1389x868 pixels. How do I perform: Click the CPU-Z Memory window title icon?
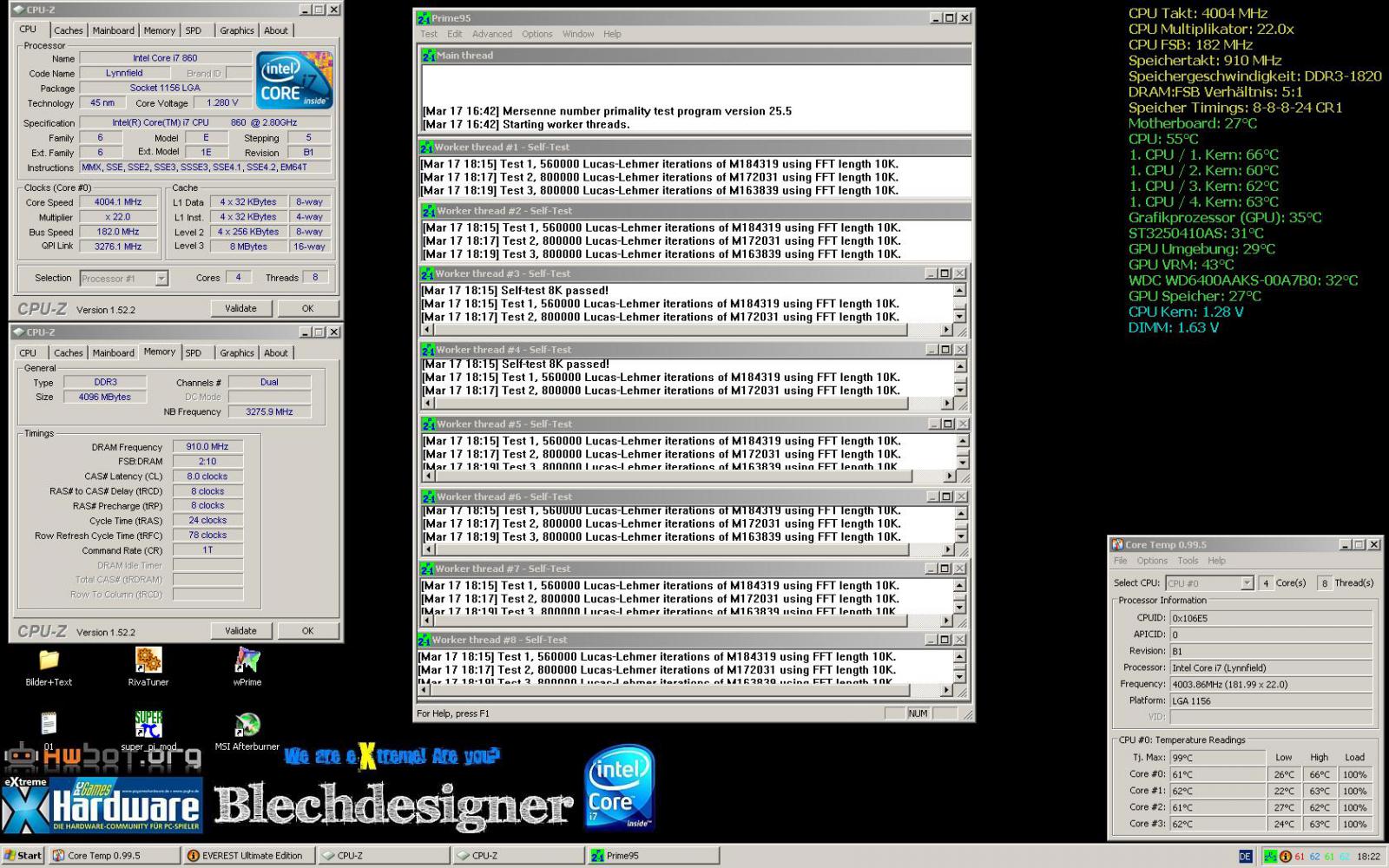18,332
